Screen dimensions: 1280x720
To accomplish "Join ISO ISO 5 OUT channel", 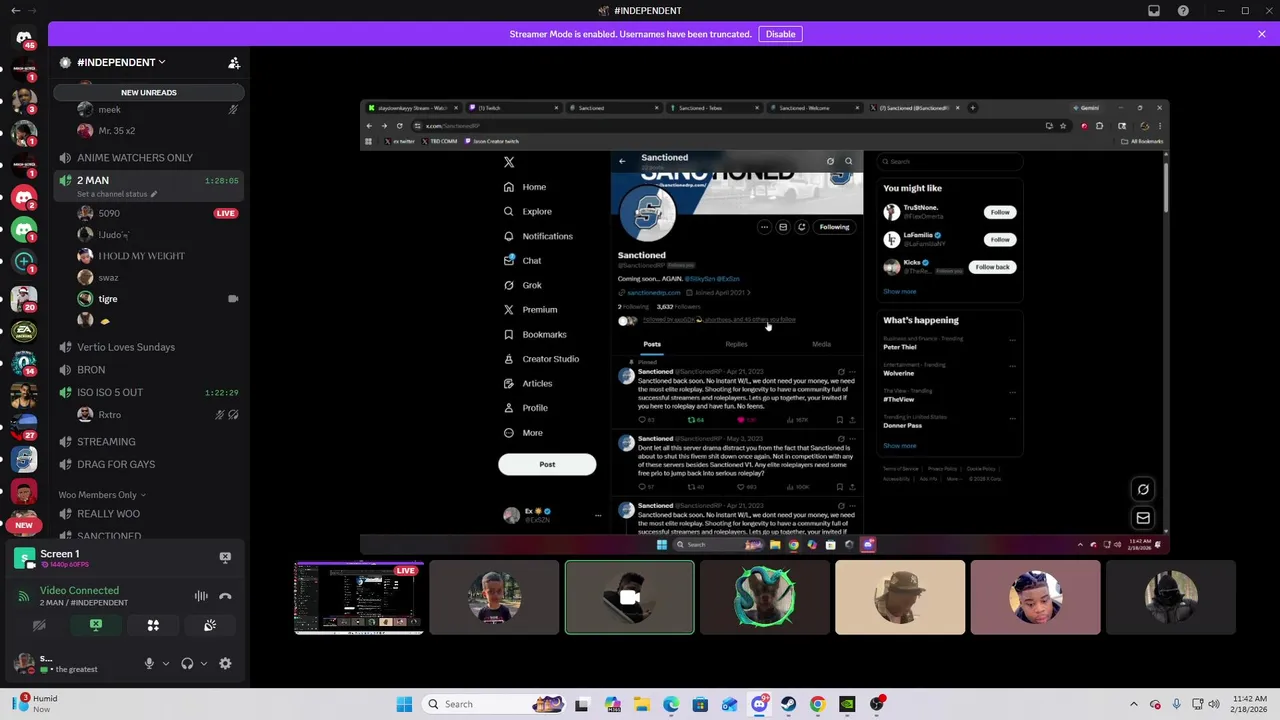I will 148,392.
